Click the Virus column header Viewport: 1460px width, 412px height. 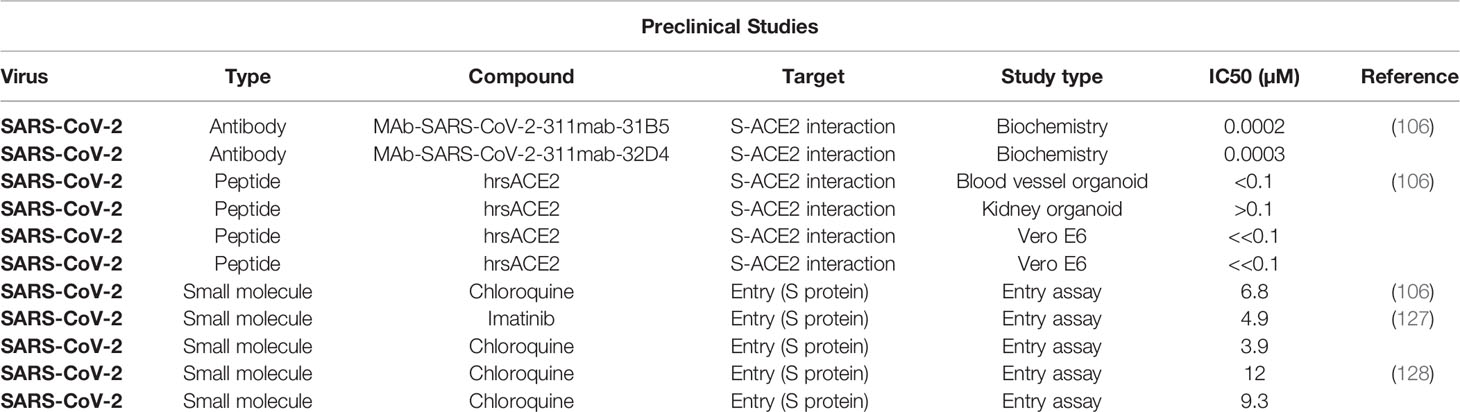(24, 76)
